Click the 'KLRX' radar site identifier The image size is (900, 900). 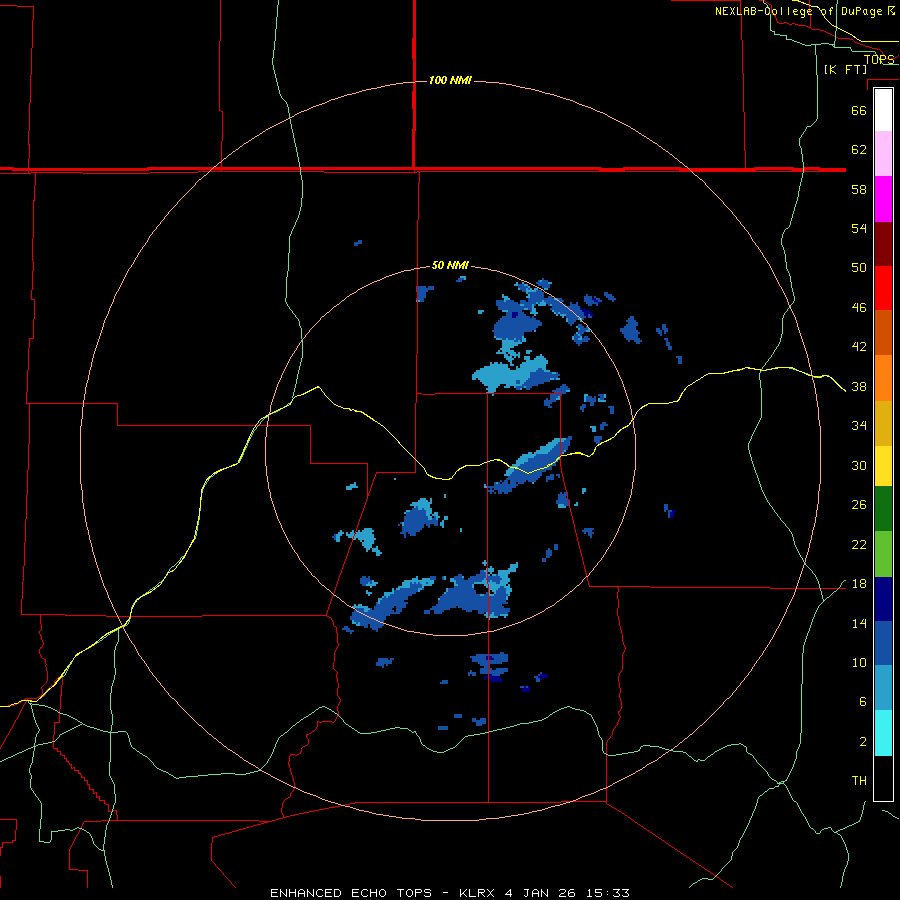pyautogui.click(x=478, y=893)
